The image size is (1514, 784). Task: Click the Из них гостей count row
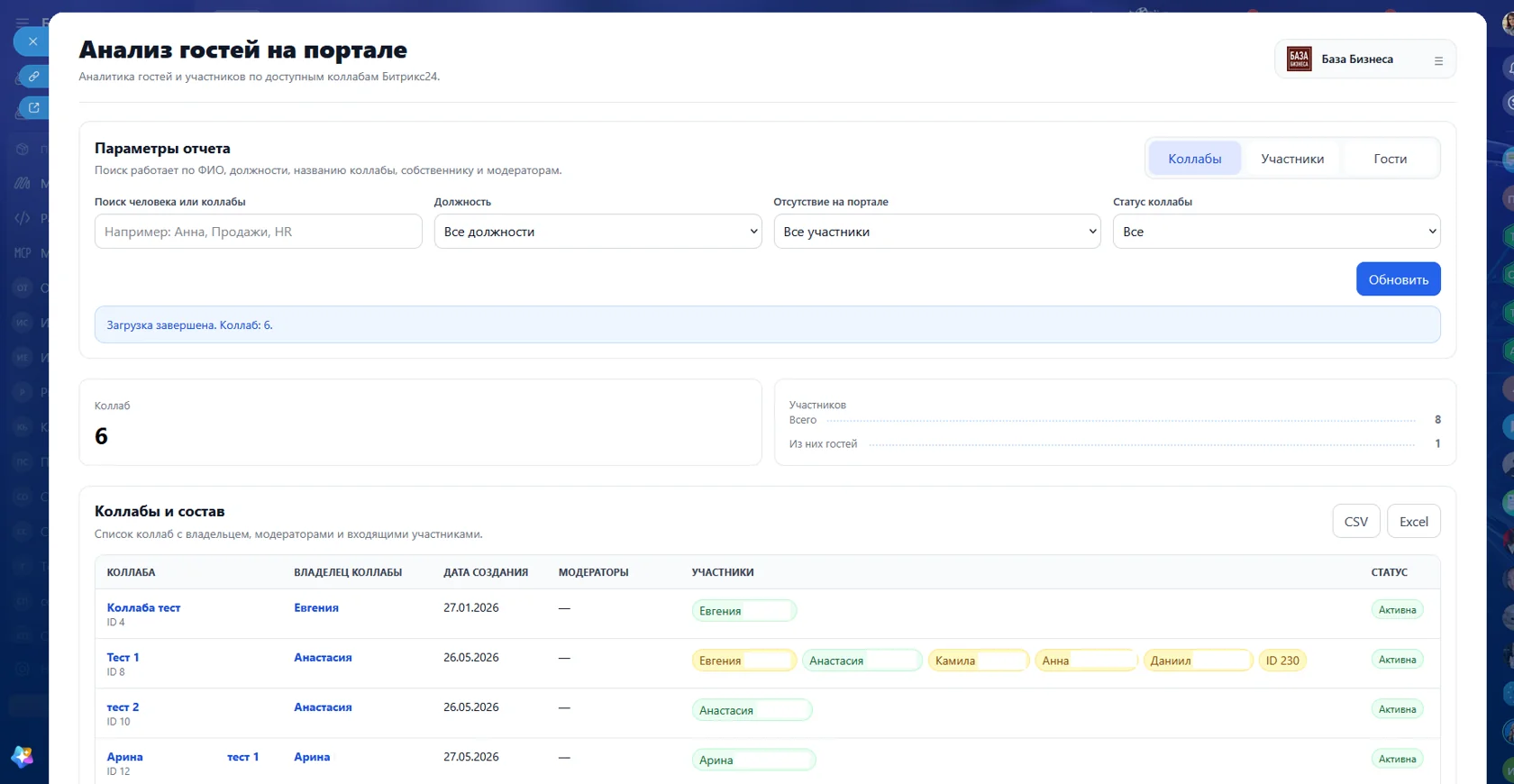(x=1115, y=444)
